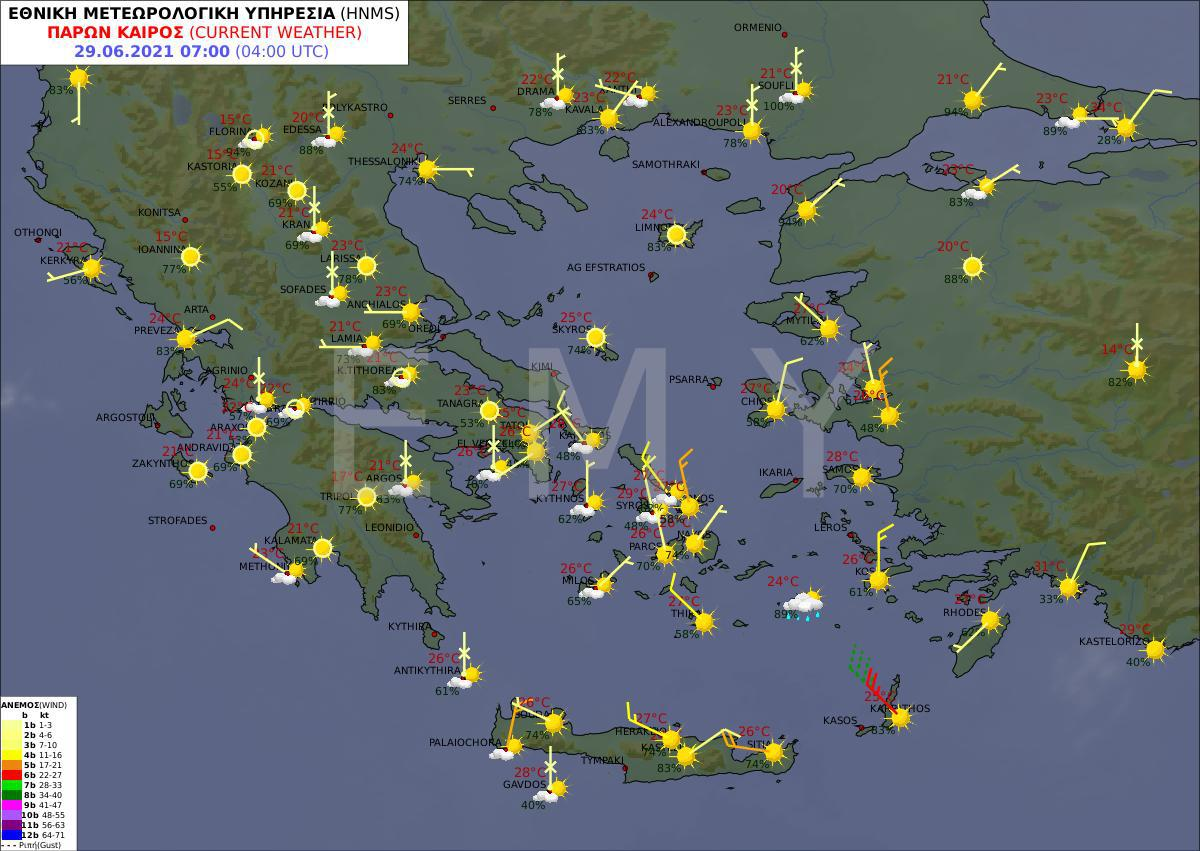Click the Gavdos weather icon
This screenshot has height=851, width=1200.
coord(553,790)
